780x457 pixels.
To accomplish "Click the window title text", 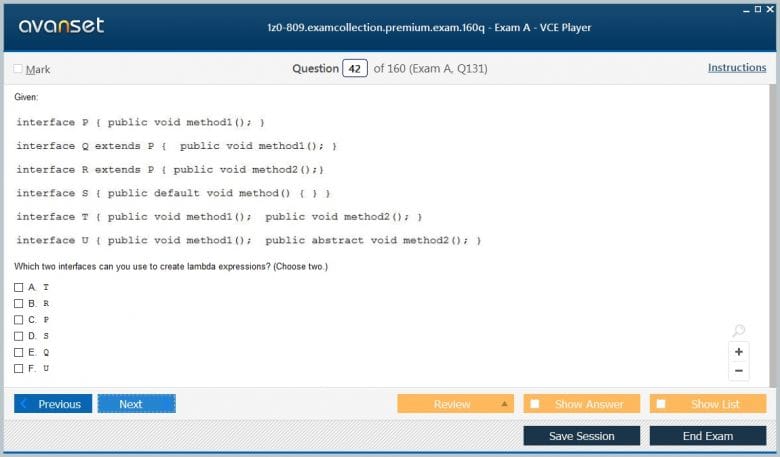I will click(x=429, y=27).
